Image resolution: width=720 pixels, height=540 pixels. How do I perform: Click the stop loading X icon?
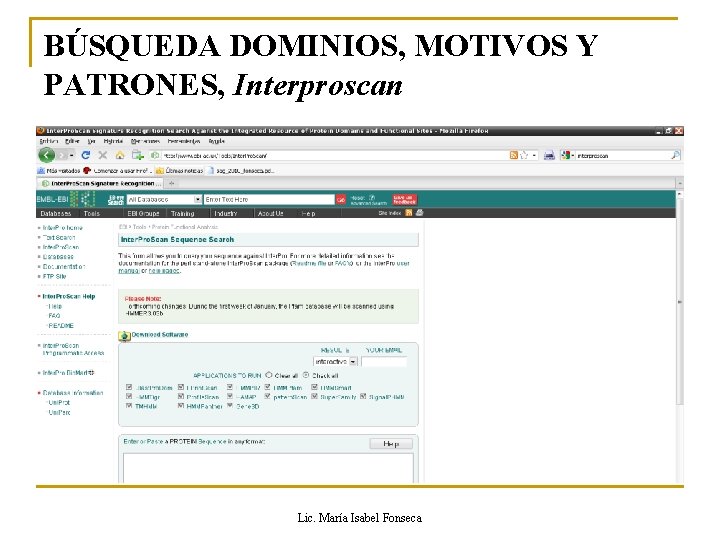tap(103, 155)
